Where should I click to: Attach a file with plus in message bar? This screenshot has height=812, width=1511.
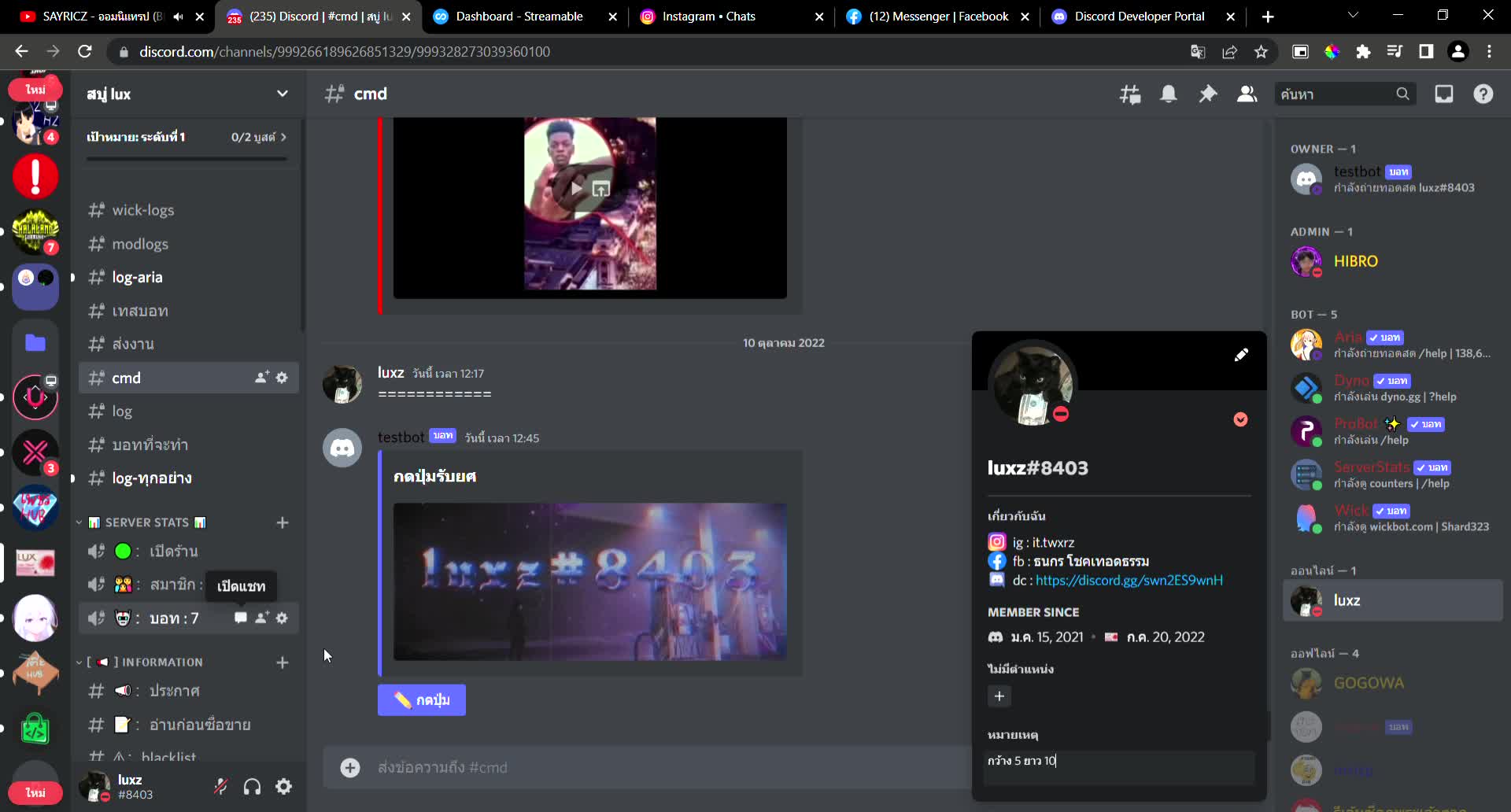click(349, 767)
